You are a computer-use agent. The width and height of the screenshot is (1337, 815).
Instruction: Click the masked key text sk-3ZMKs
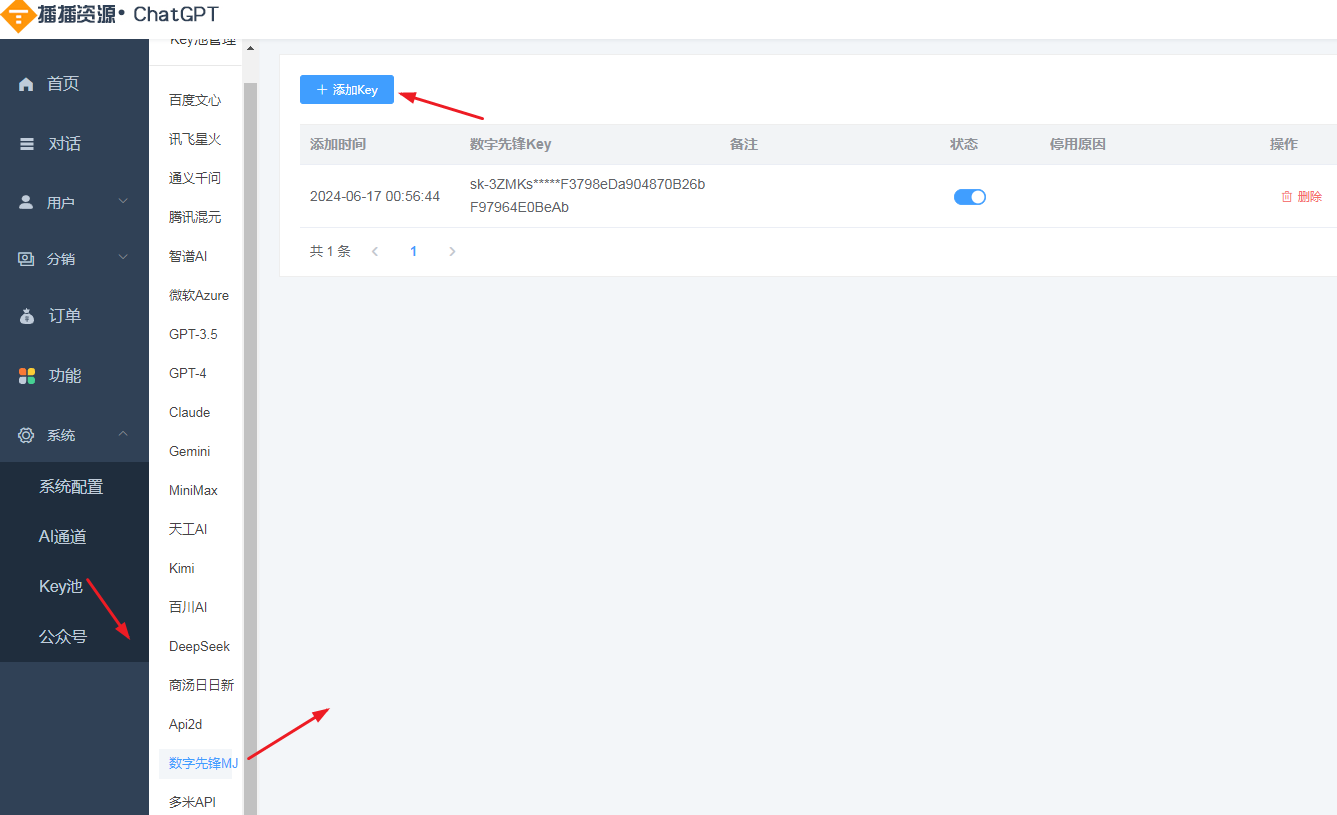[x=588, y=196]
